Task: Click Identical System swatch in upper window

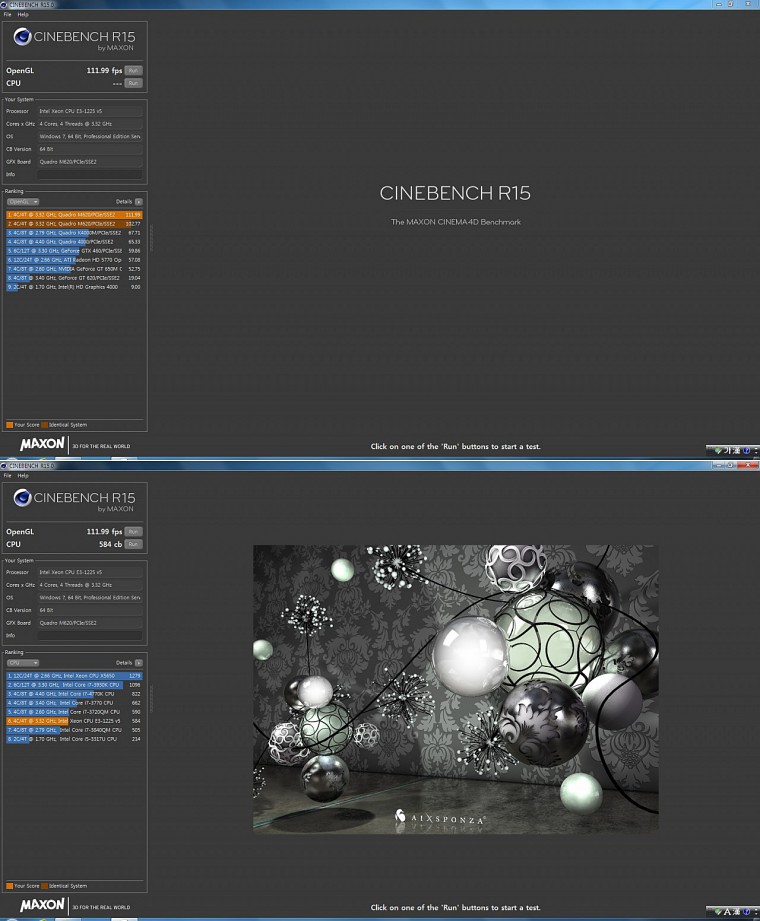Action: [45, 425]
